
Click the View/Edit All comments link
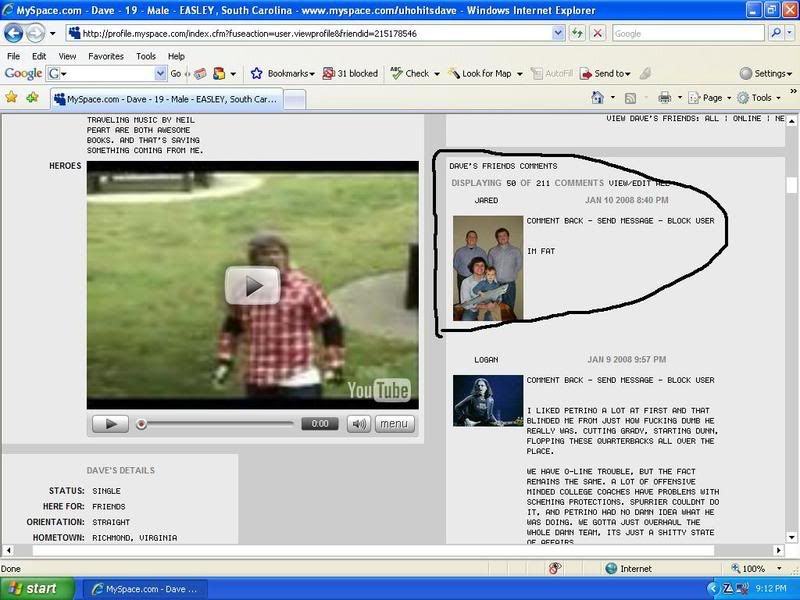(638, 183)
